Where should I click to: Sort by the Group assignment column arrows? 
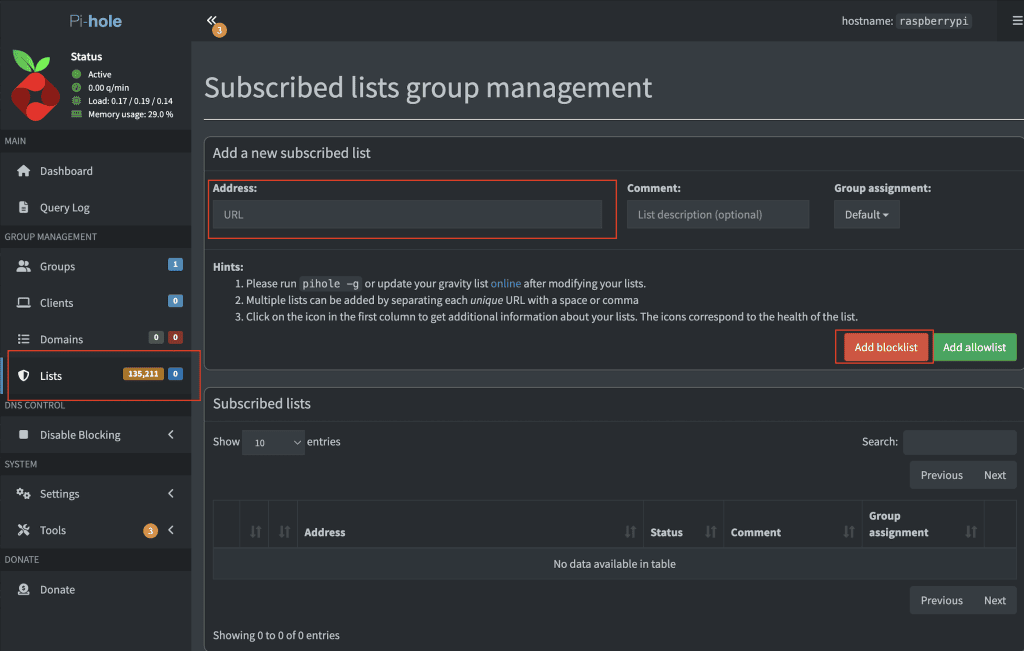(971, 532)
